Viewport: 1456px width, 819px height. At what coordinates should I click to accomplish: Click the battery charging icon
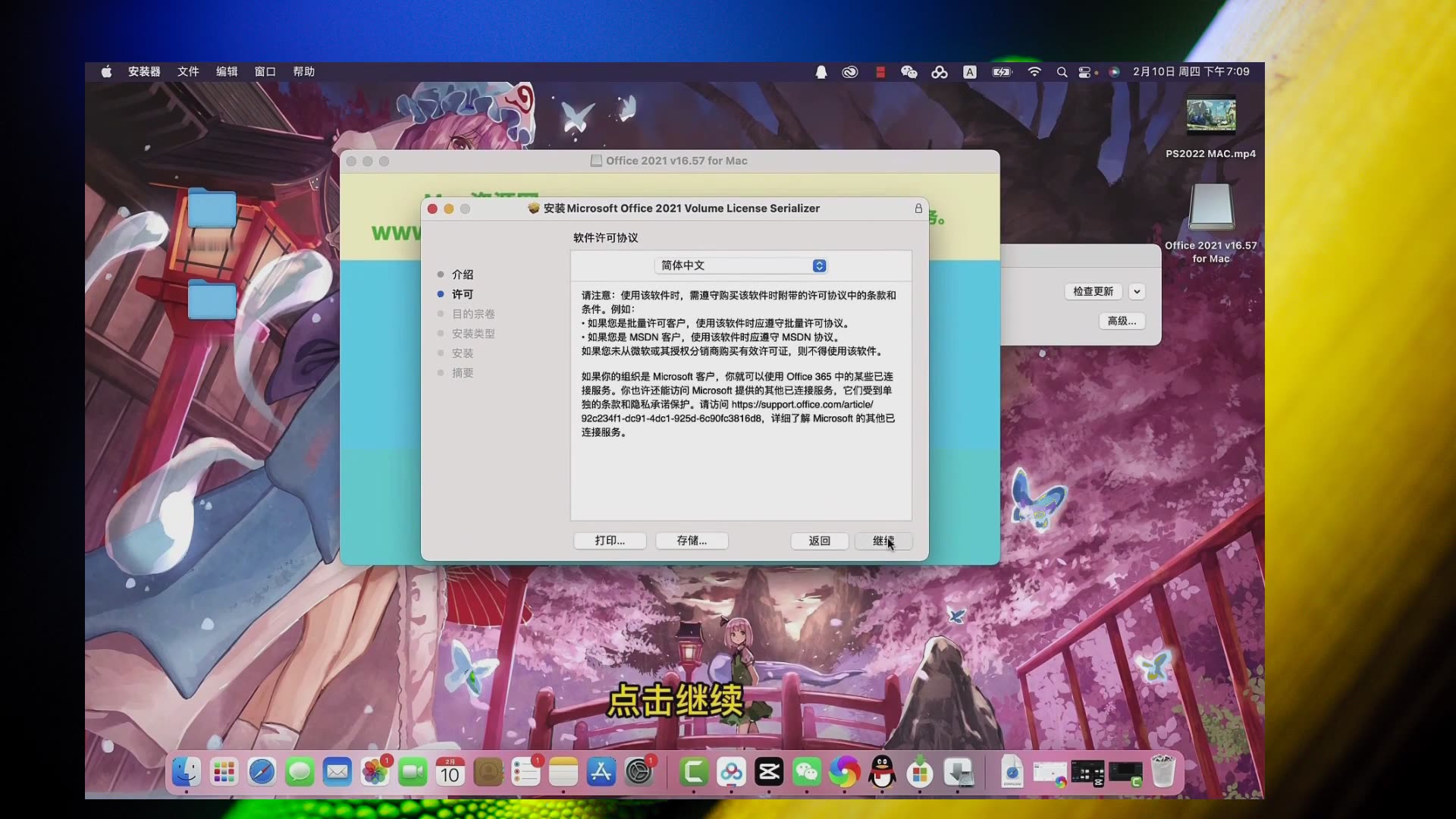click(x=1002, y=72)
